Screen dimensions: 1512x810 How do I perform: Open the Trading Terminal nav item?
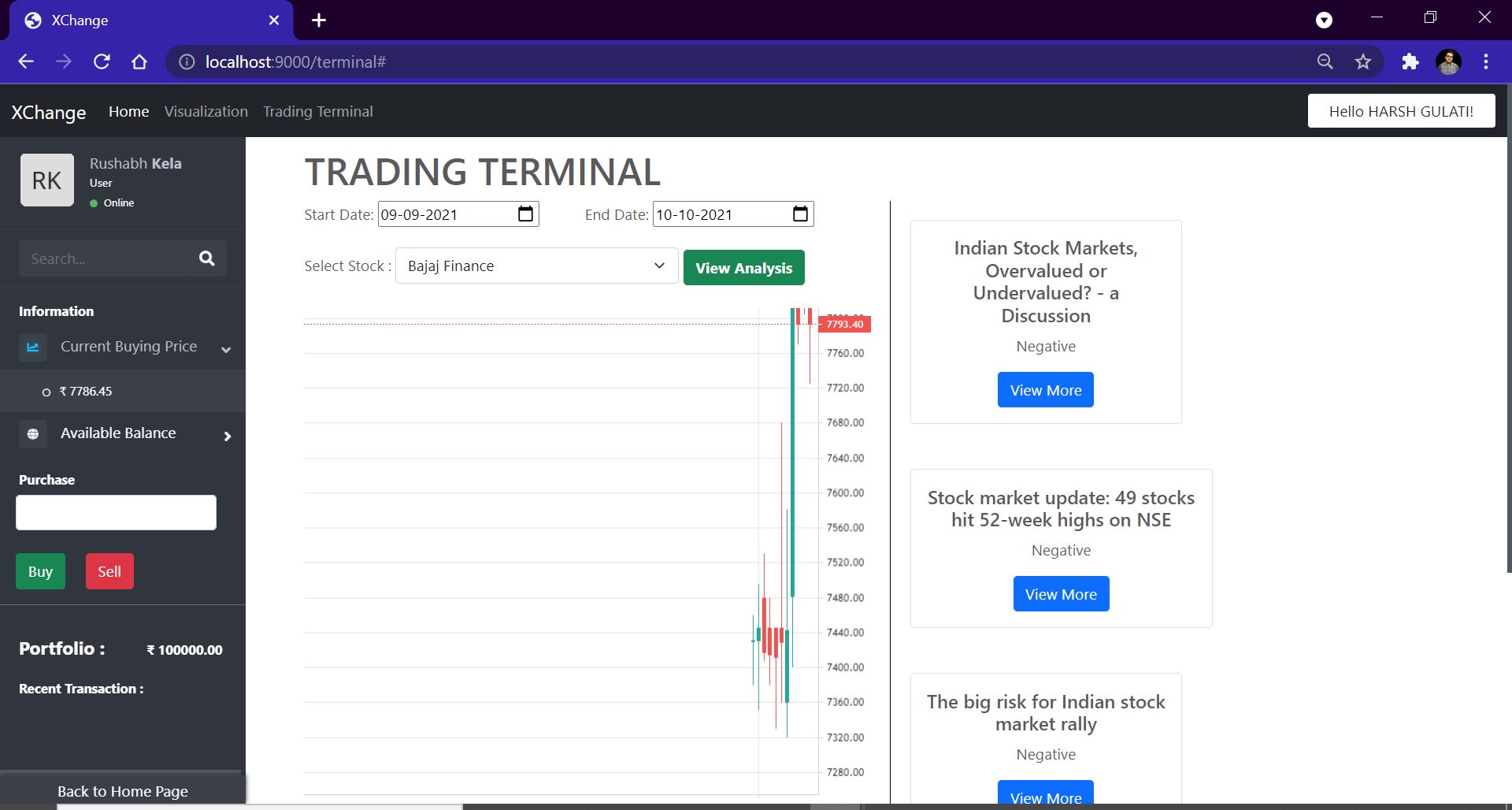point(318,111)
